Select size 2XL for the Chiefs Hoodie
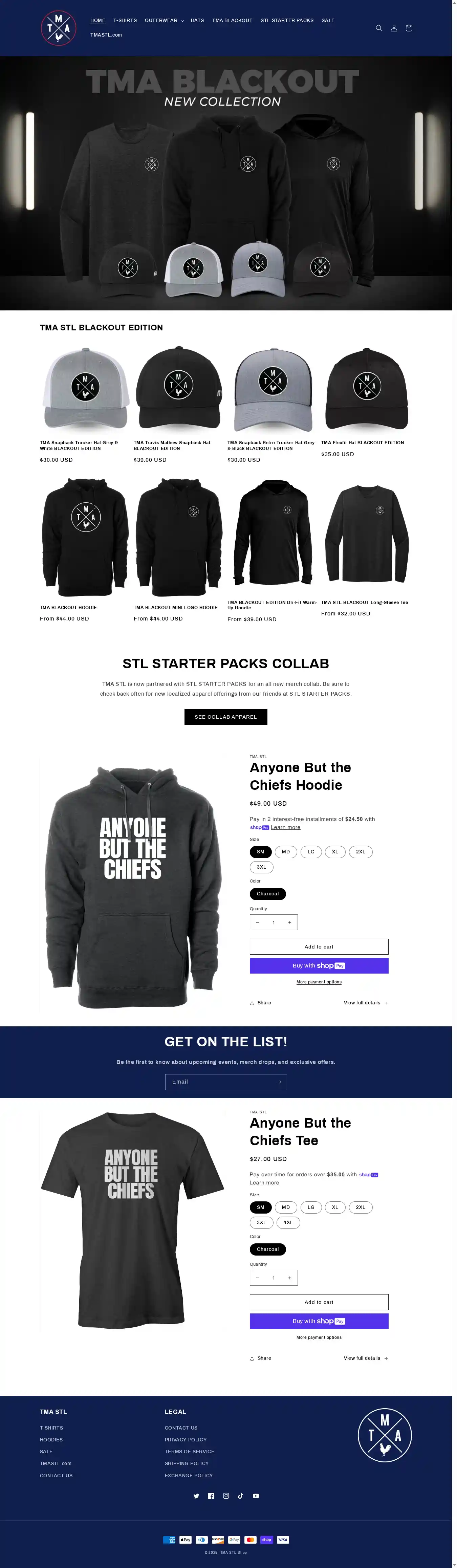The height and width of the screenshot is (1568, 457). click(x=360, y=852)
